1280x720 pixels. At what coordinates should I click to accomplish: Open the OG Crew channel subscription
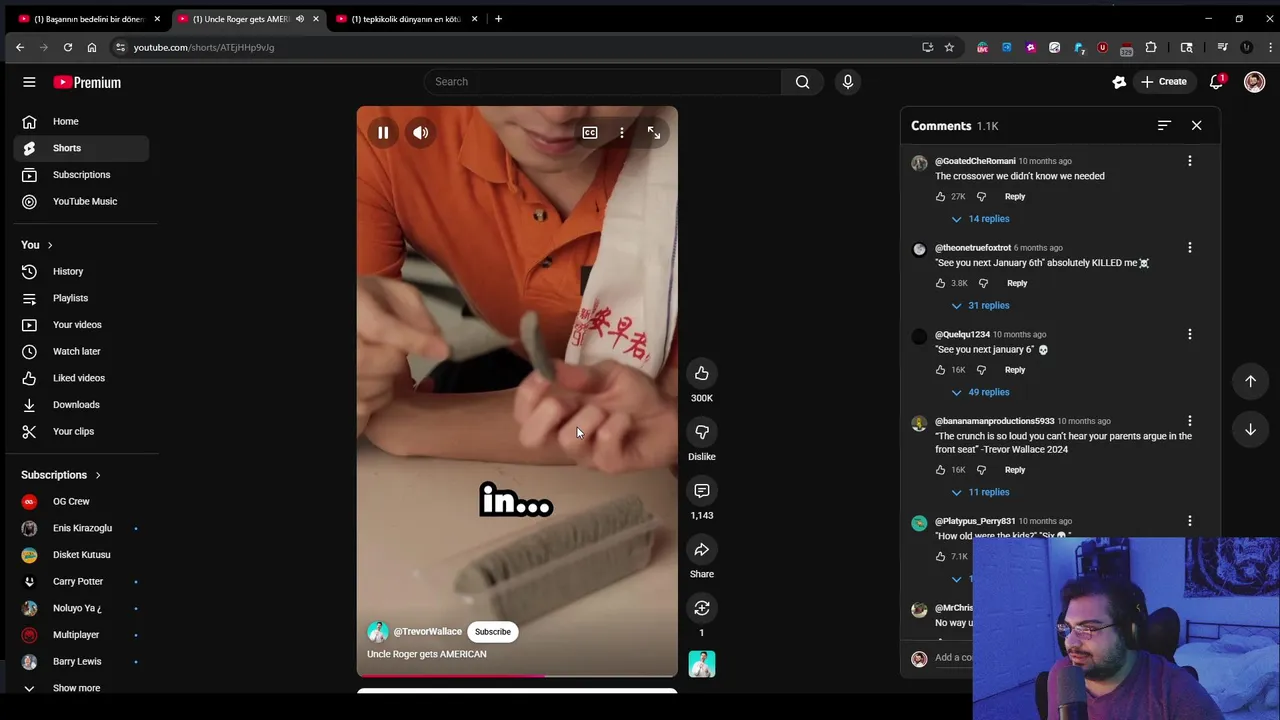pos(80,502)
